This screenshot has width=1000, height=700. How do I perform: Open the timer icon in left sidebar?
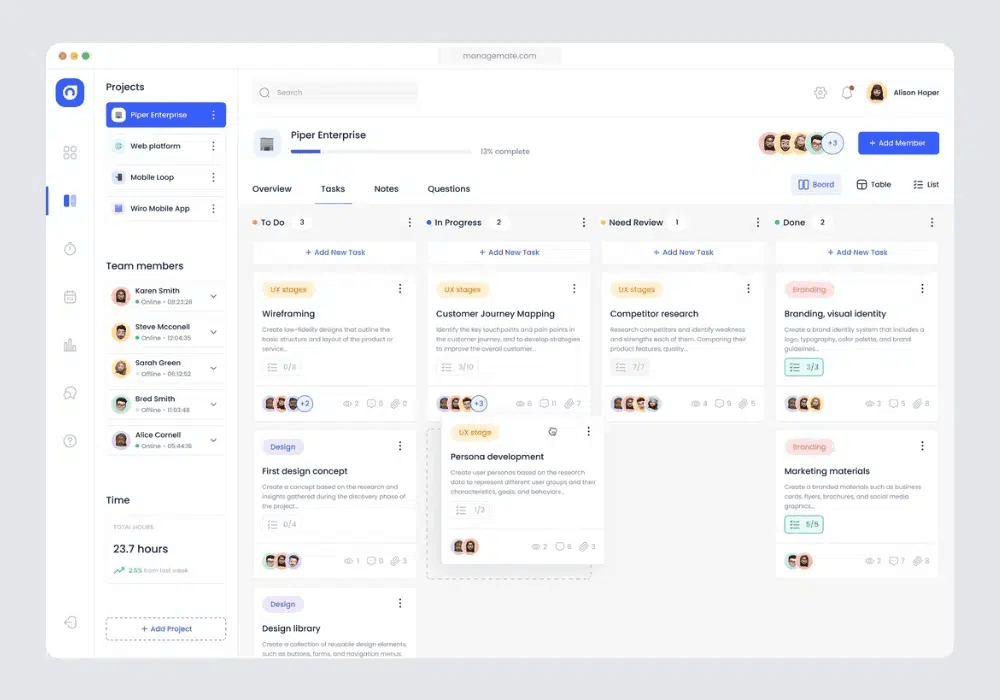click(70, 249)
